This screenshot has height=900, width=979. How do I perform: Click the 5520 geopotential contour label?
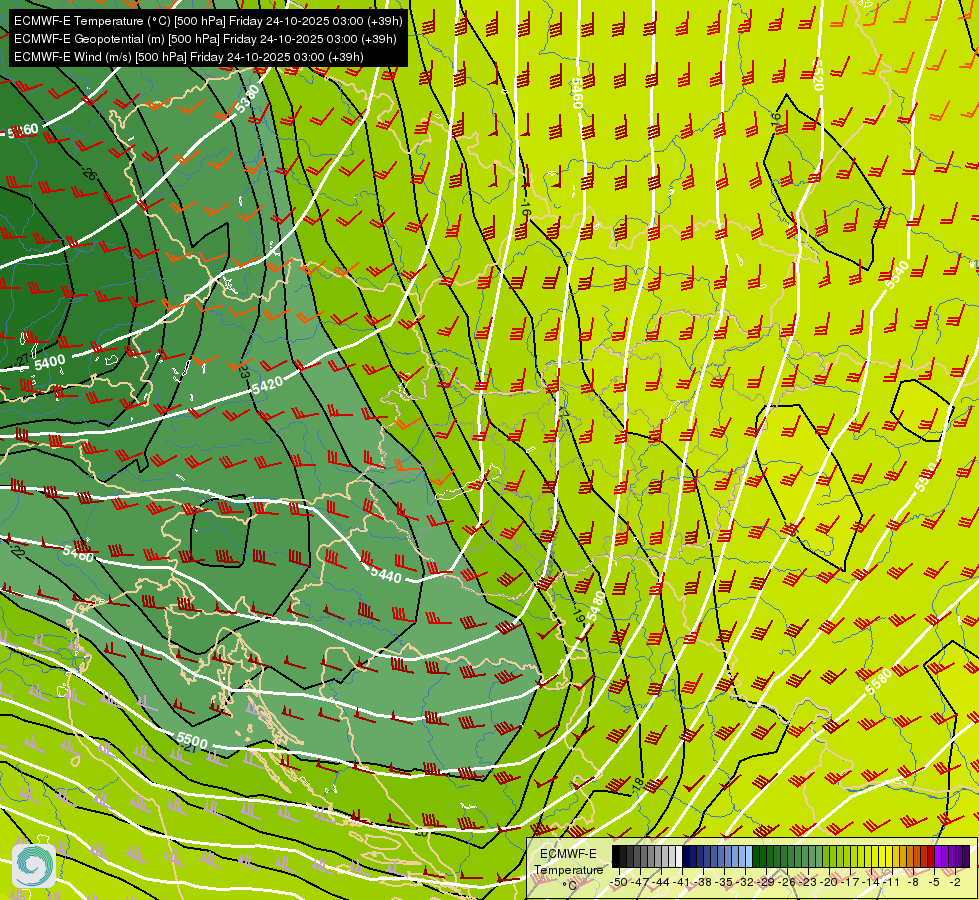click(817, 75)
